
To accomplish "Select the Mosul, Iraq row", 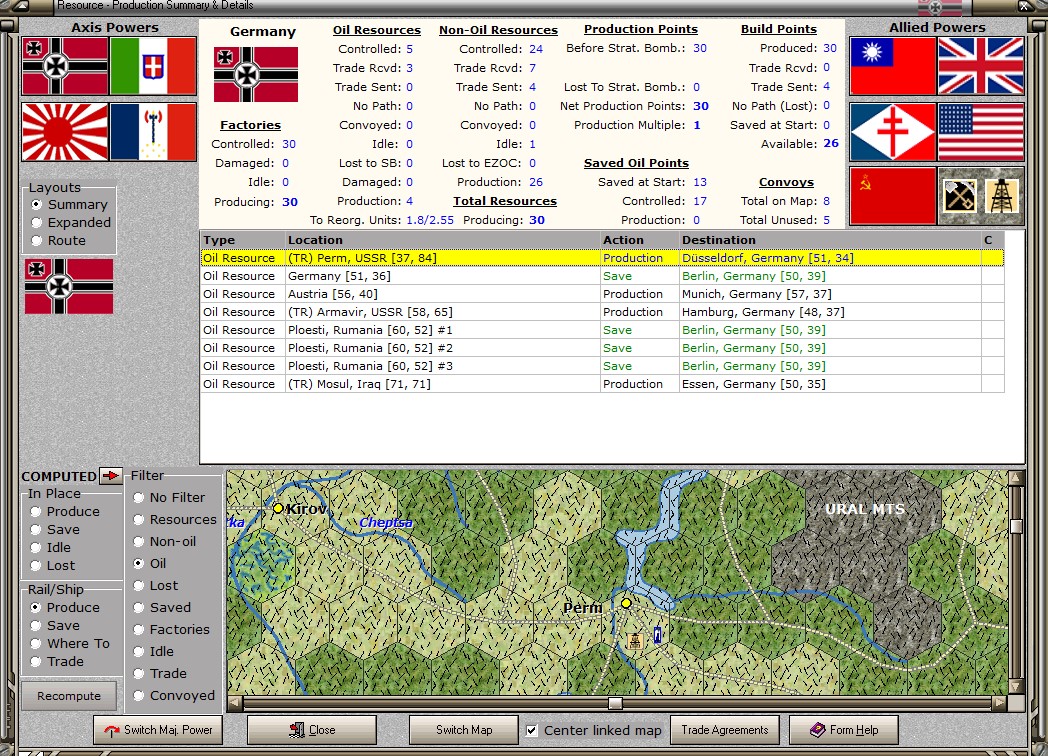I will pyautogui.click(x=602, y=384).
